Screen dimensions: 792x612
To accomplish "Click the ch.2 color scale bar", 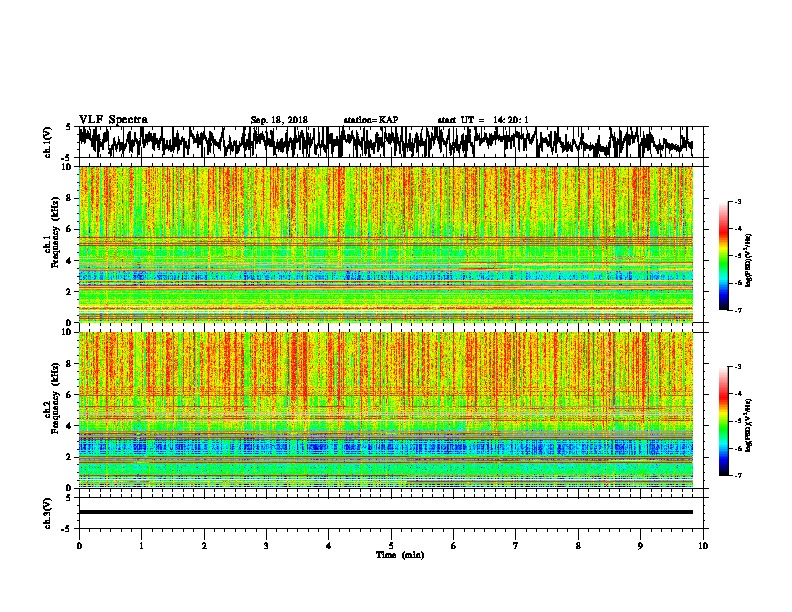I will click(723, 421).
